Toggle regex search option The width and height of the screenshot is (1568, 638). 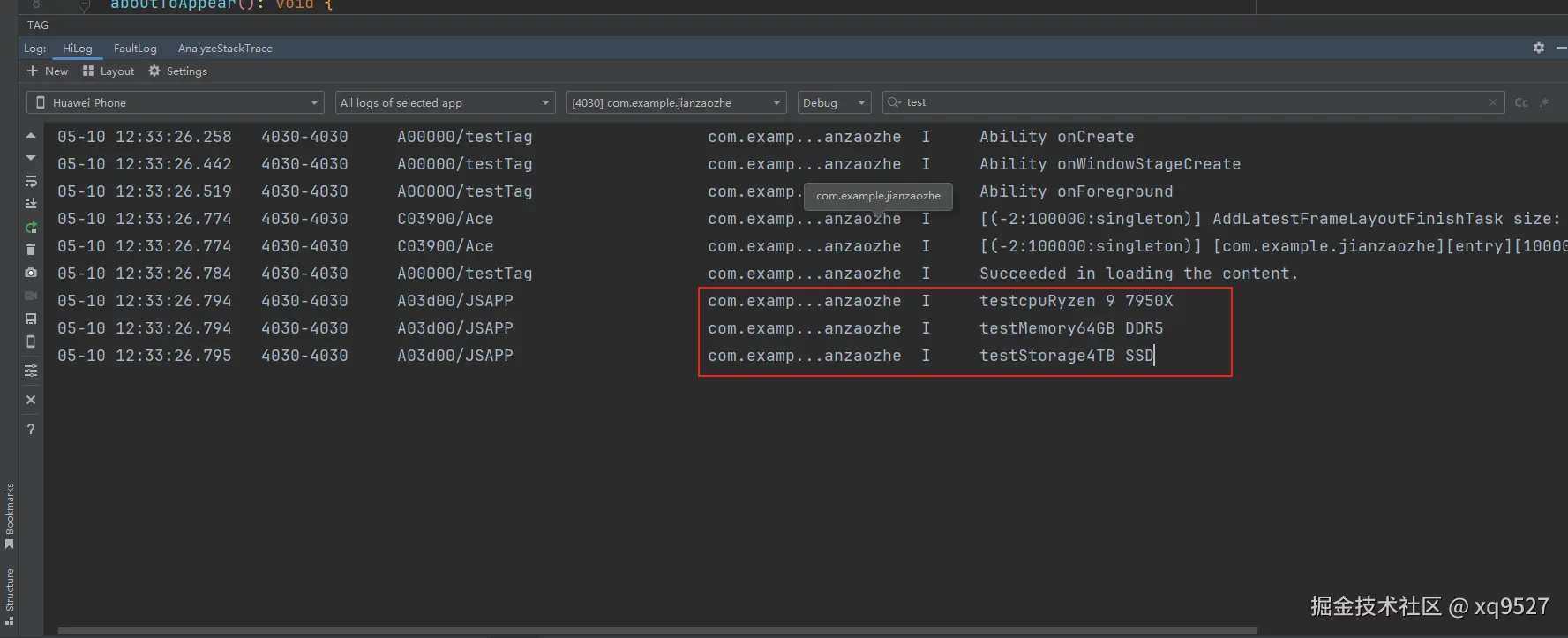point(1544,102)
